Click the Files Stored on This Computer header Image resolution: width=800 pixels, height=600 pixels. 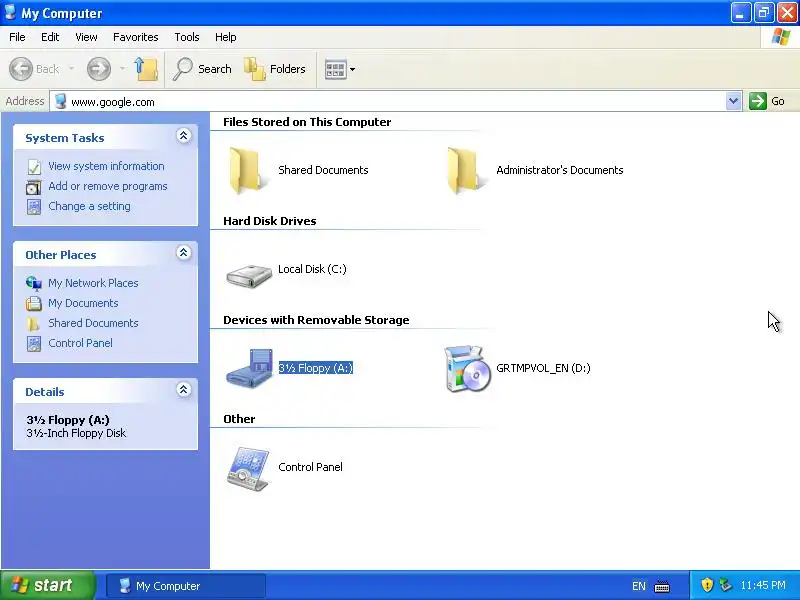(307, 122)
